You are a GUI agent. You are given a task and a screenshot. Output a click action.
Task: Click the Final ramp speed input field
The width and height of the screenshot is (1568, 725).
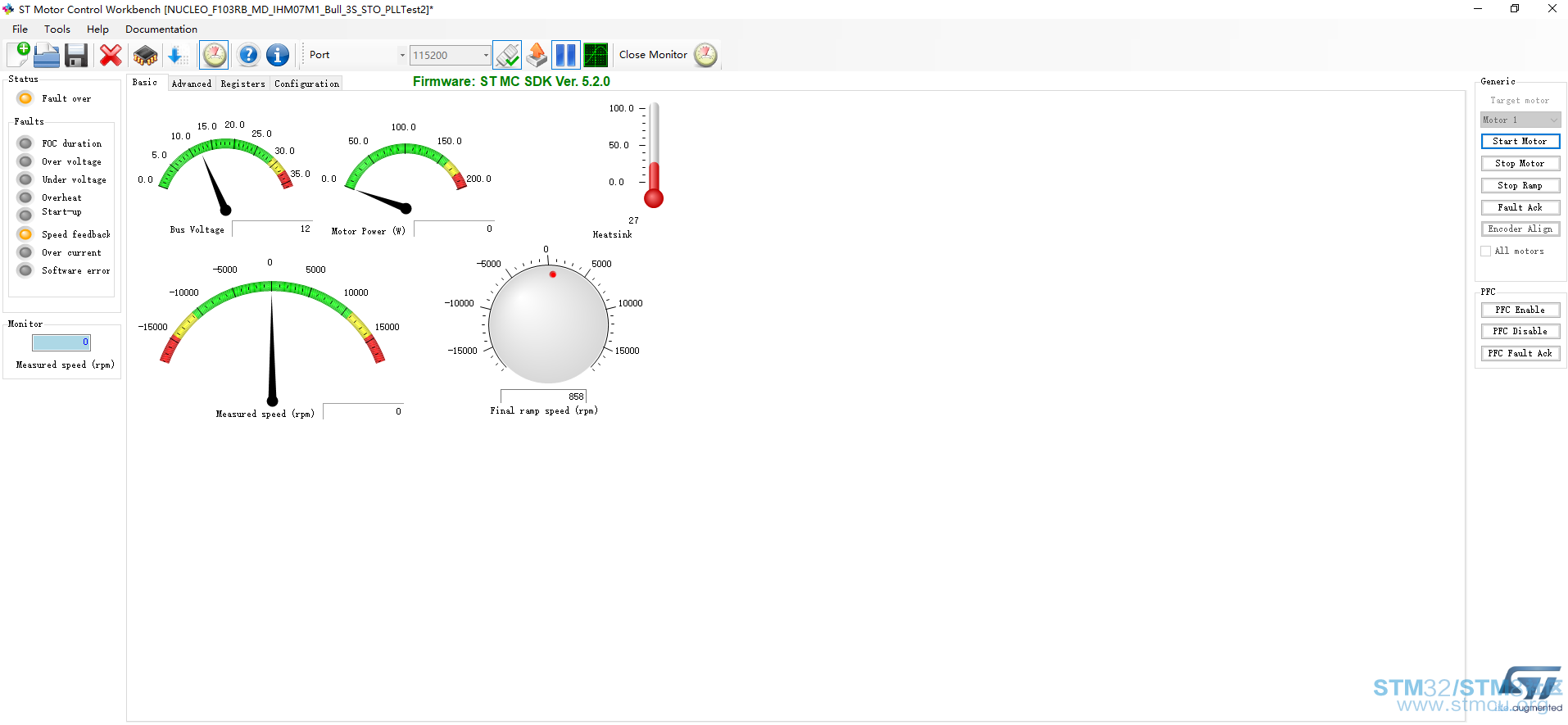coord(543,396)
